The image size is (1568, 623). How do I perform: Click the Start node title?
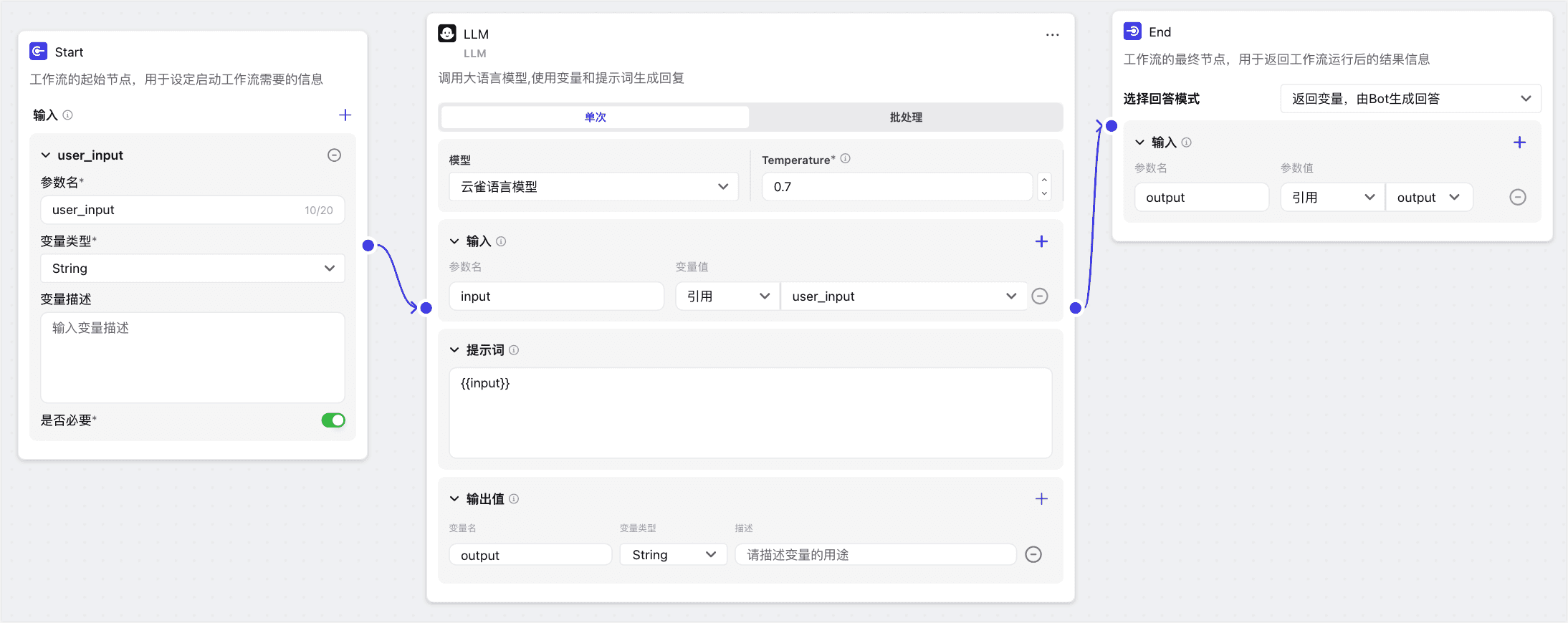point(69,52)
